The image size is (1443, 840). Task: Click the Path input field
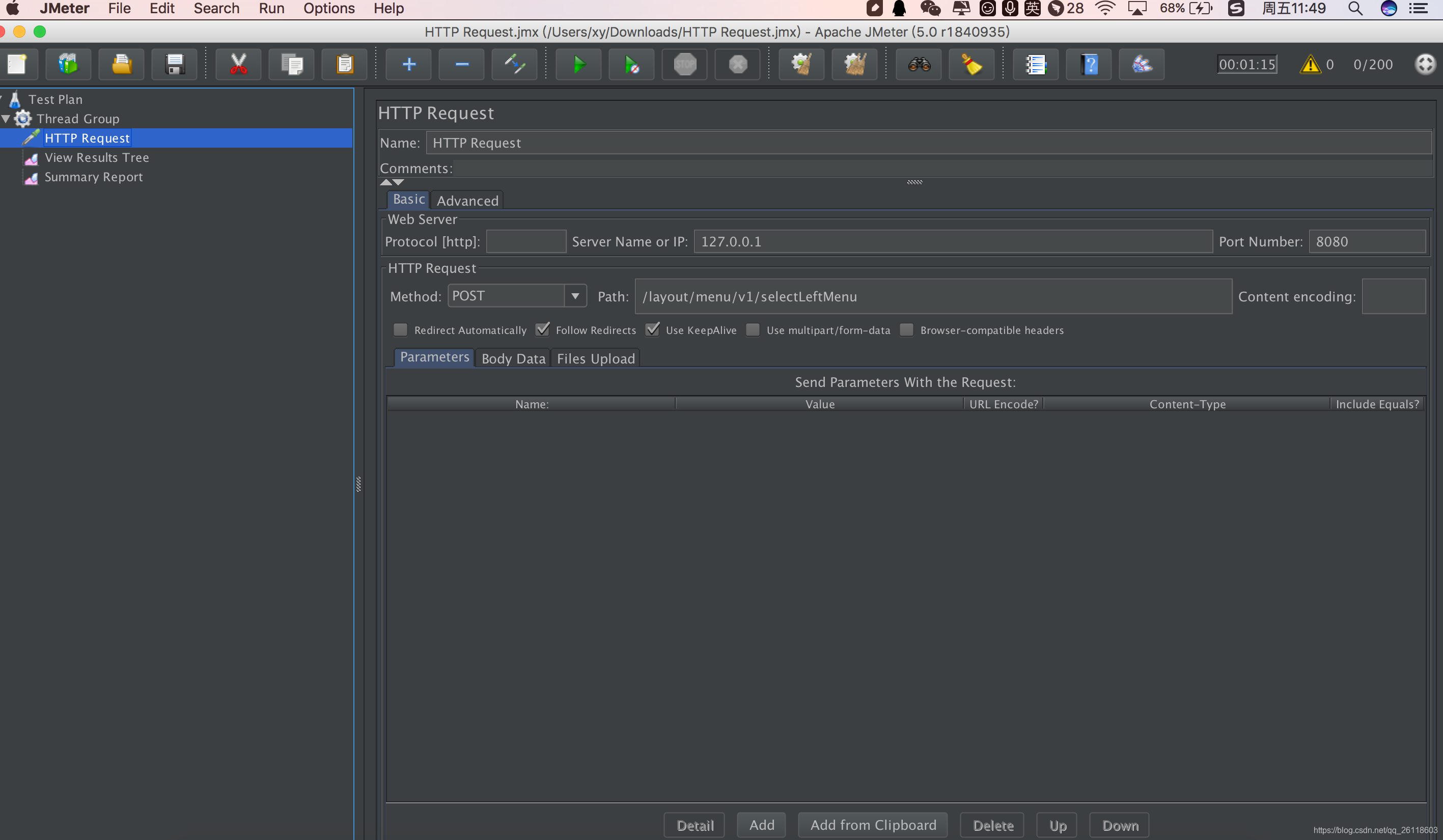pos(933,297)
